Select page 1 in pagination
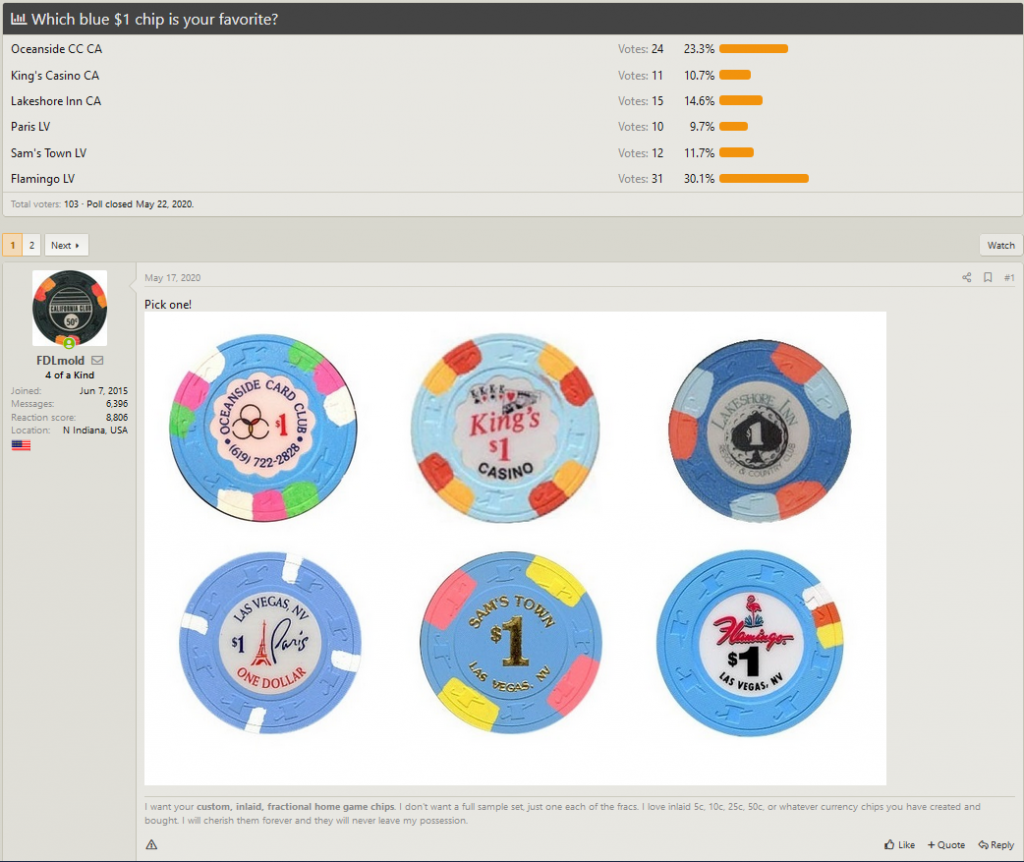This screenshot has width=1024, height=862. (11, 245)
